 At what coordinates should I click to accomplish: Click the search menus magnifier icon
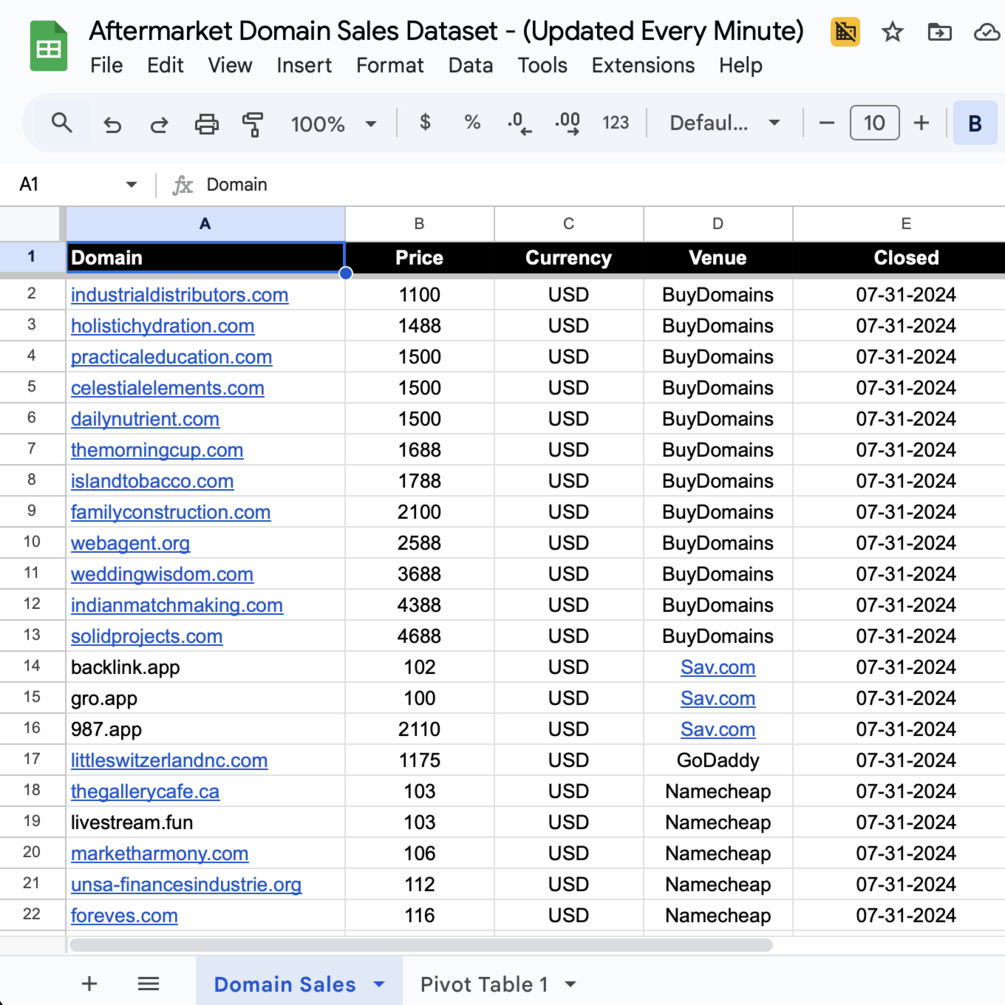coord(62,123)
